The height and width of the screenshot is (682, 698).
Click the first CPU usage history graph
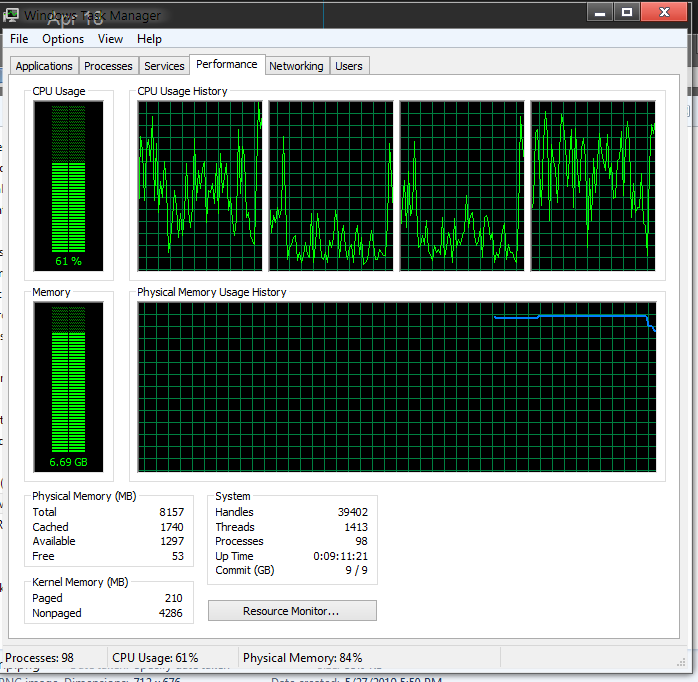coord(200,186)
